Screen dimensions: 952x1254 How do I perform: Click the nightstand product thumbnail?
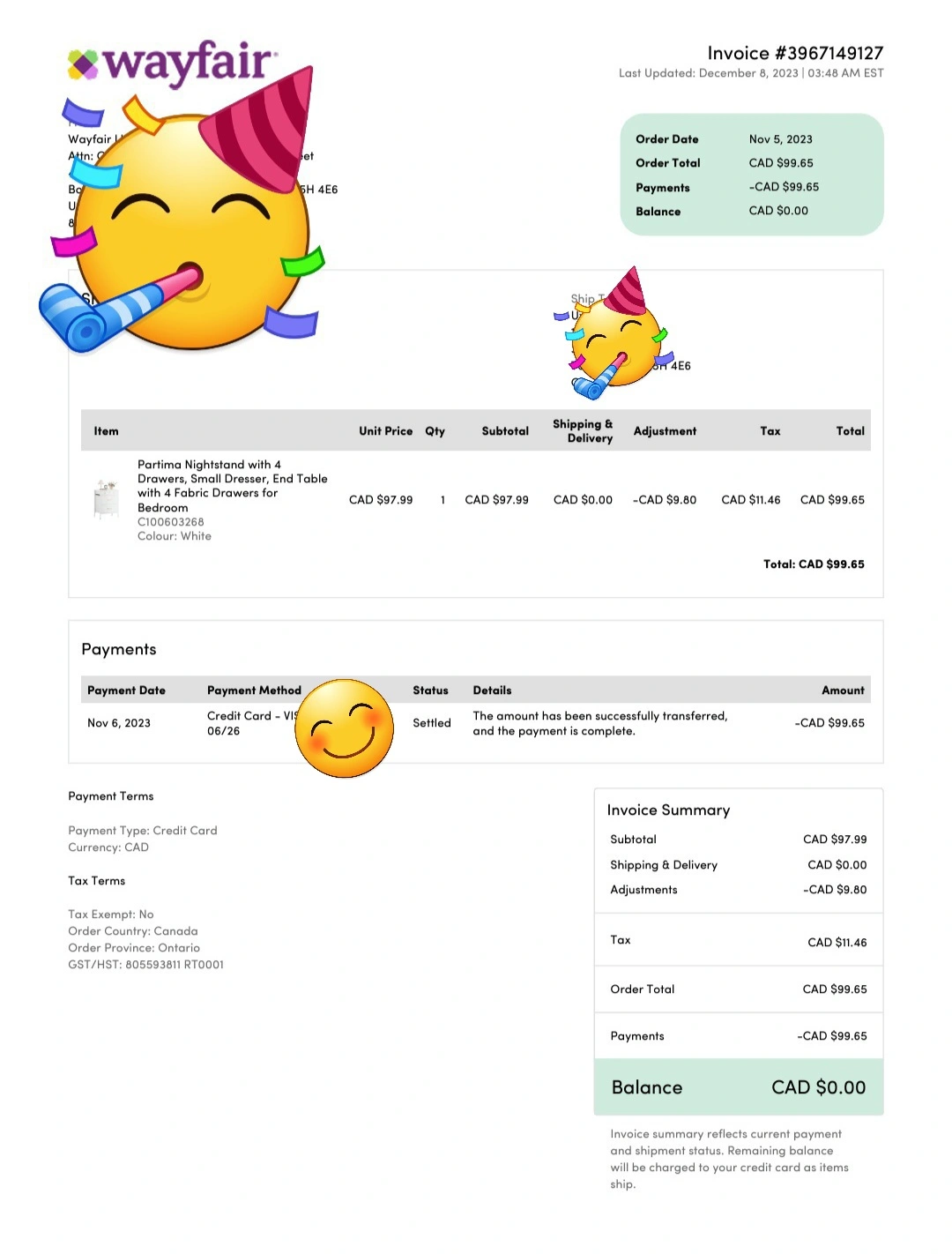coord(106,499)
